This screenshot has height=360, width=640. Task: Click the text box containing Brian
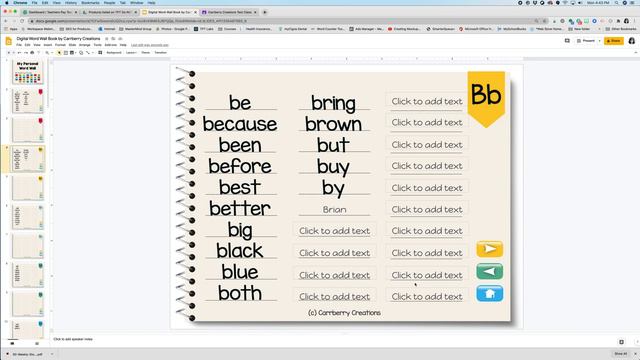334,209
